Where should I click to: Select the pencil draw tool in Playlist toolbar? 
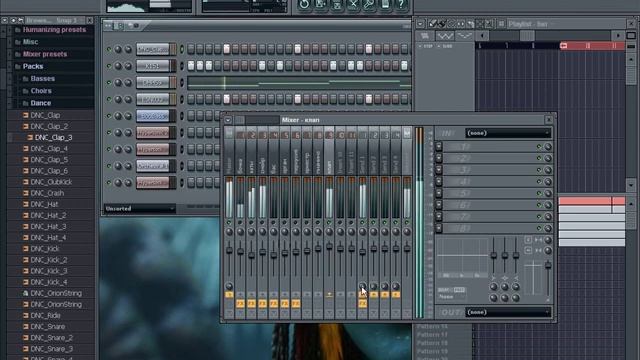click(432, 24)
